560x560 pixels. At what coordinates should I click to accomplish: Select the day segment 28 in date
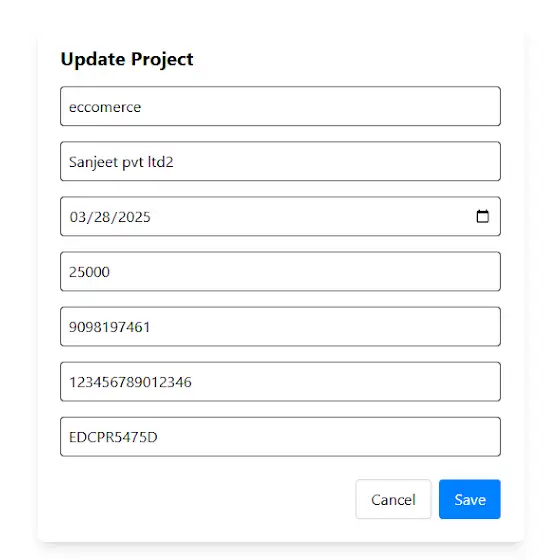pos(101,217)
